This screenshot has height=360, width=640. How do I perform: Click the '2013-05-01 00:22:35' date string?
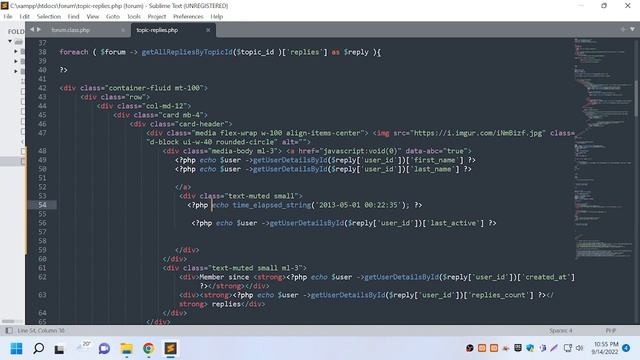(358, 205)
